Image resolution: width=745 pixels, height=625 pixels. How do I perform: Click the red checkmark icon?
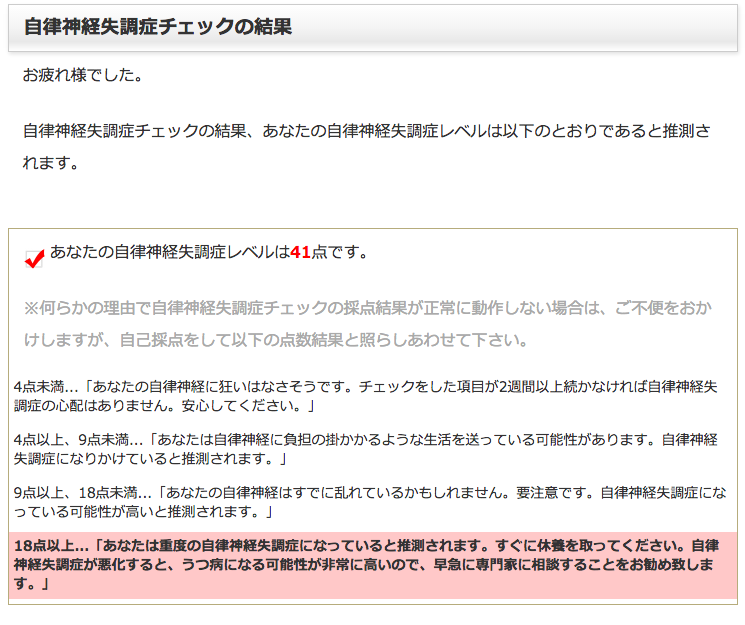(34, 259)
